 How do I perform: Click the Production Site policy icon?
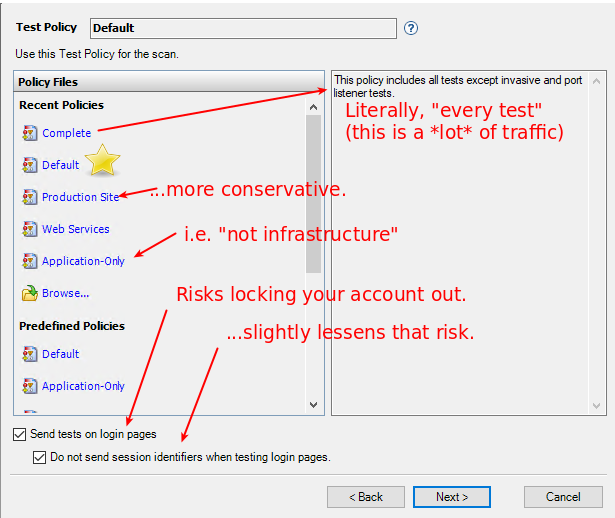(29, 197)
